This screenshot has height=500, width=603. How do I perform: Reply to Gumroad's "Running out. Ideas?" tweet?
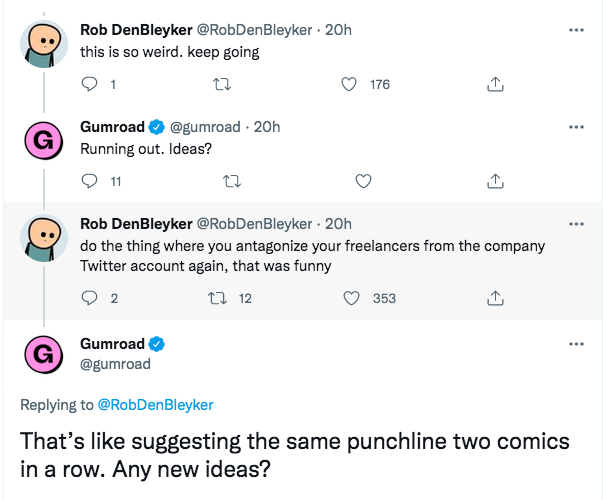pos(90,181)
